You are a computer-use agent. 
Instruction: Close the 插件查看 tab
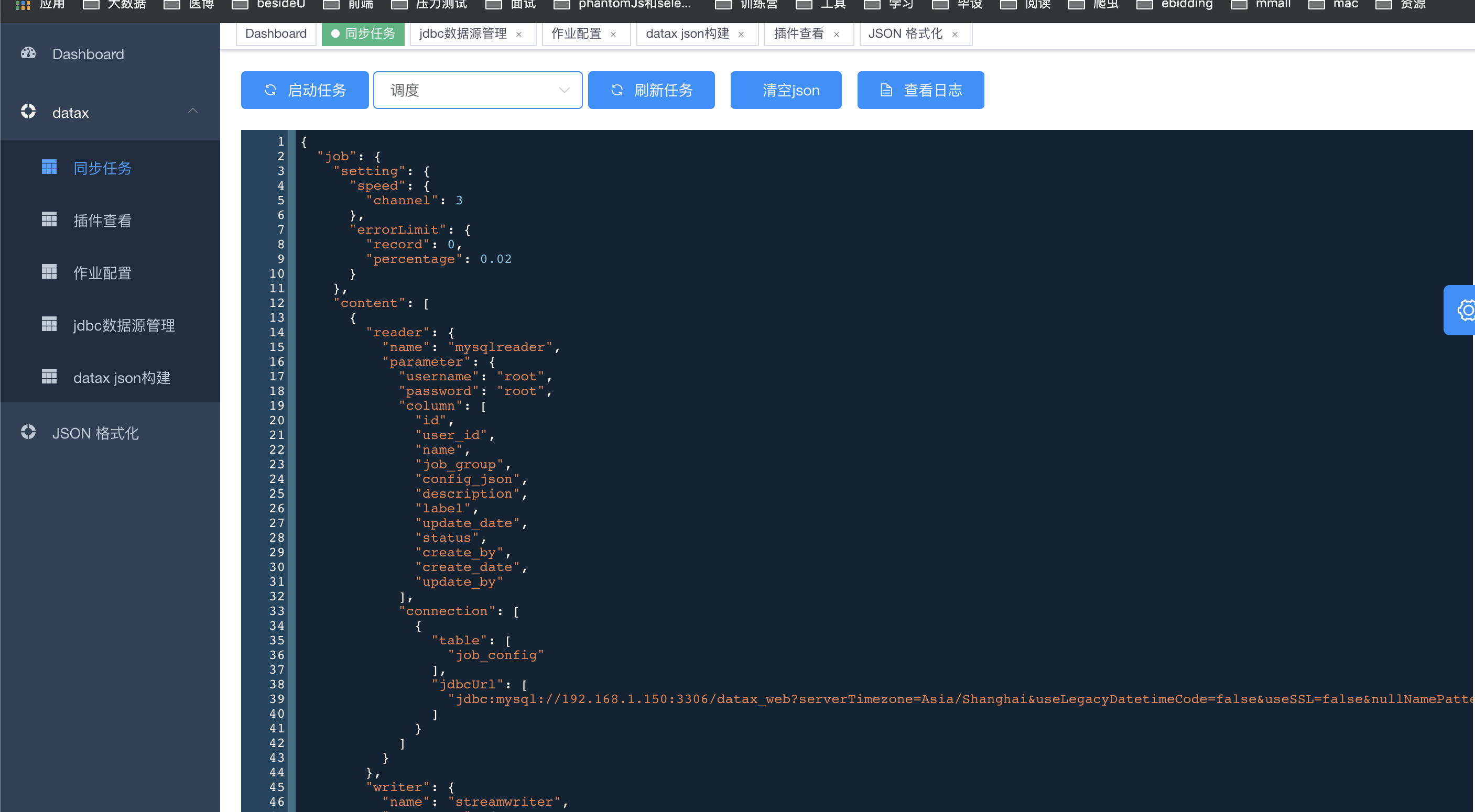click(x=836, y=35)
